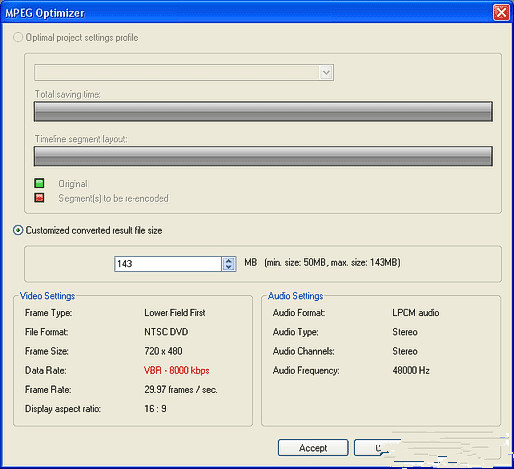Viewport: 514px width, 469px height.
Task: Click the MPEG Optimizer title bar text
Action: pyautogui.click(x=45, y=13)
